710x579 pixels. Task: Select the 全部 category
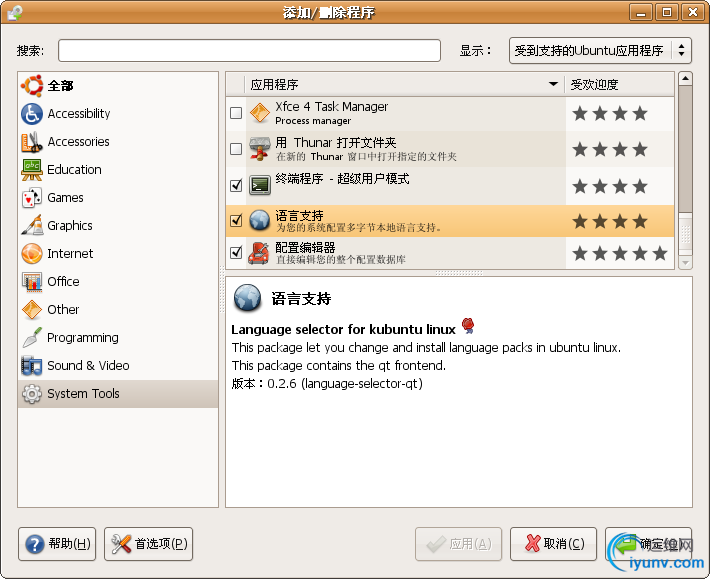pyautogui.click(x=118, y=86)
